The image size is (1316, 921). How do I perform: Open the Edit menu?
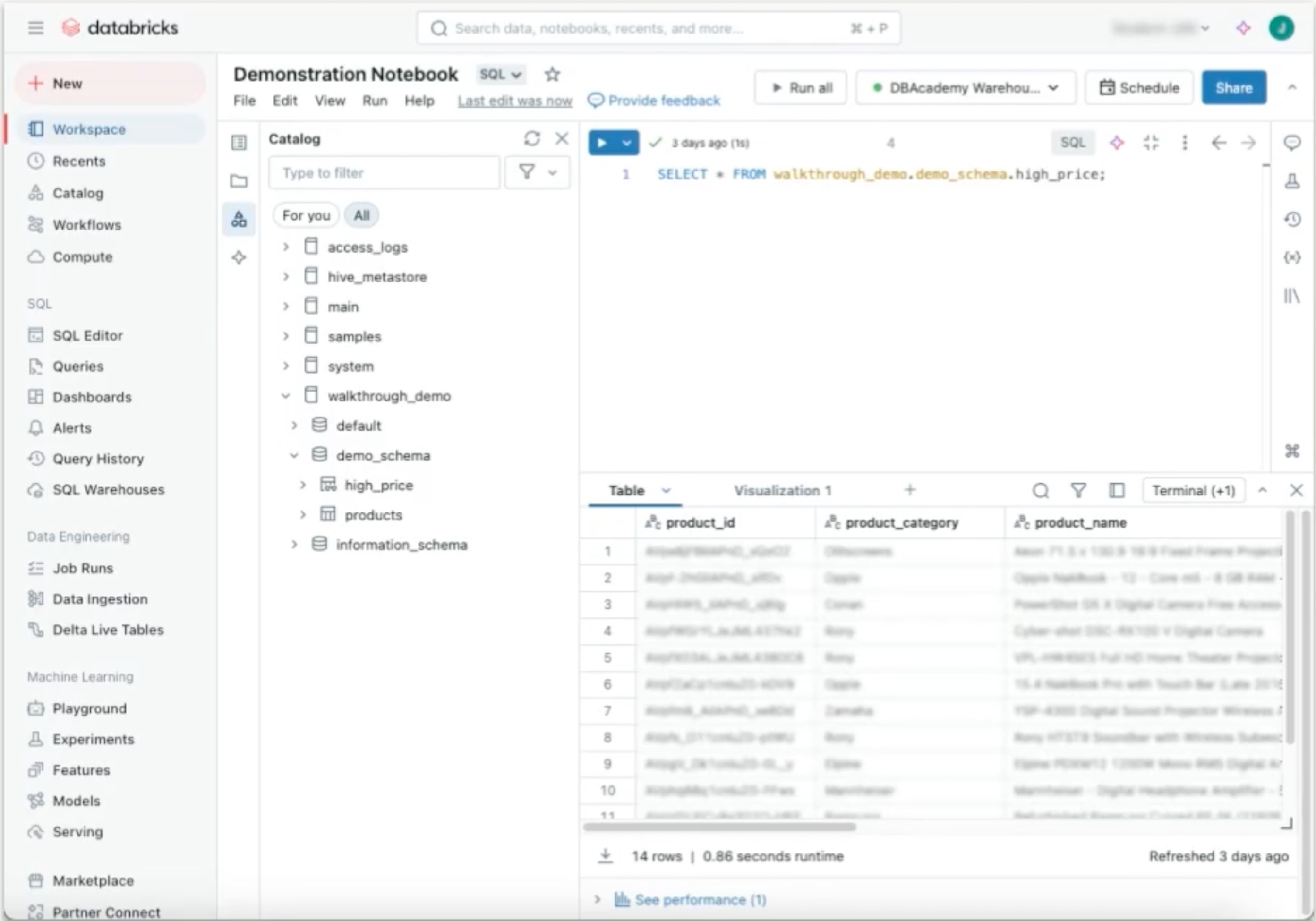tap(285, 101)
